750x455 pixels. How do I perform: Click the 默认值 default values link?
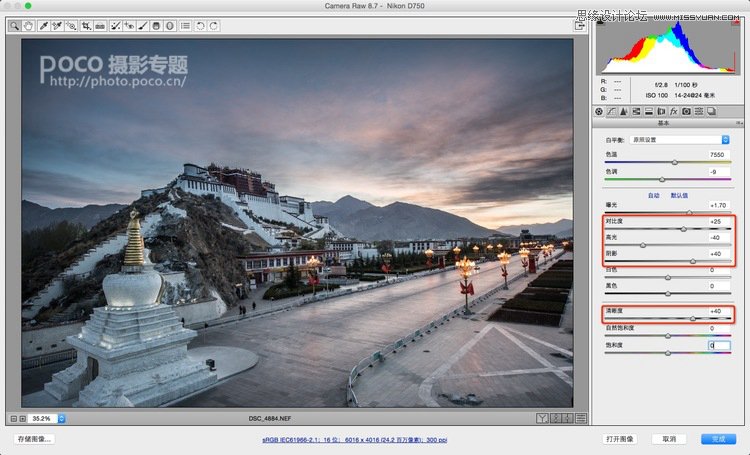click(679, 195)
